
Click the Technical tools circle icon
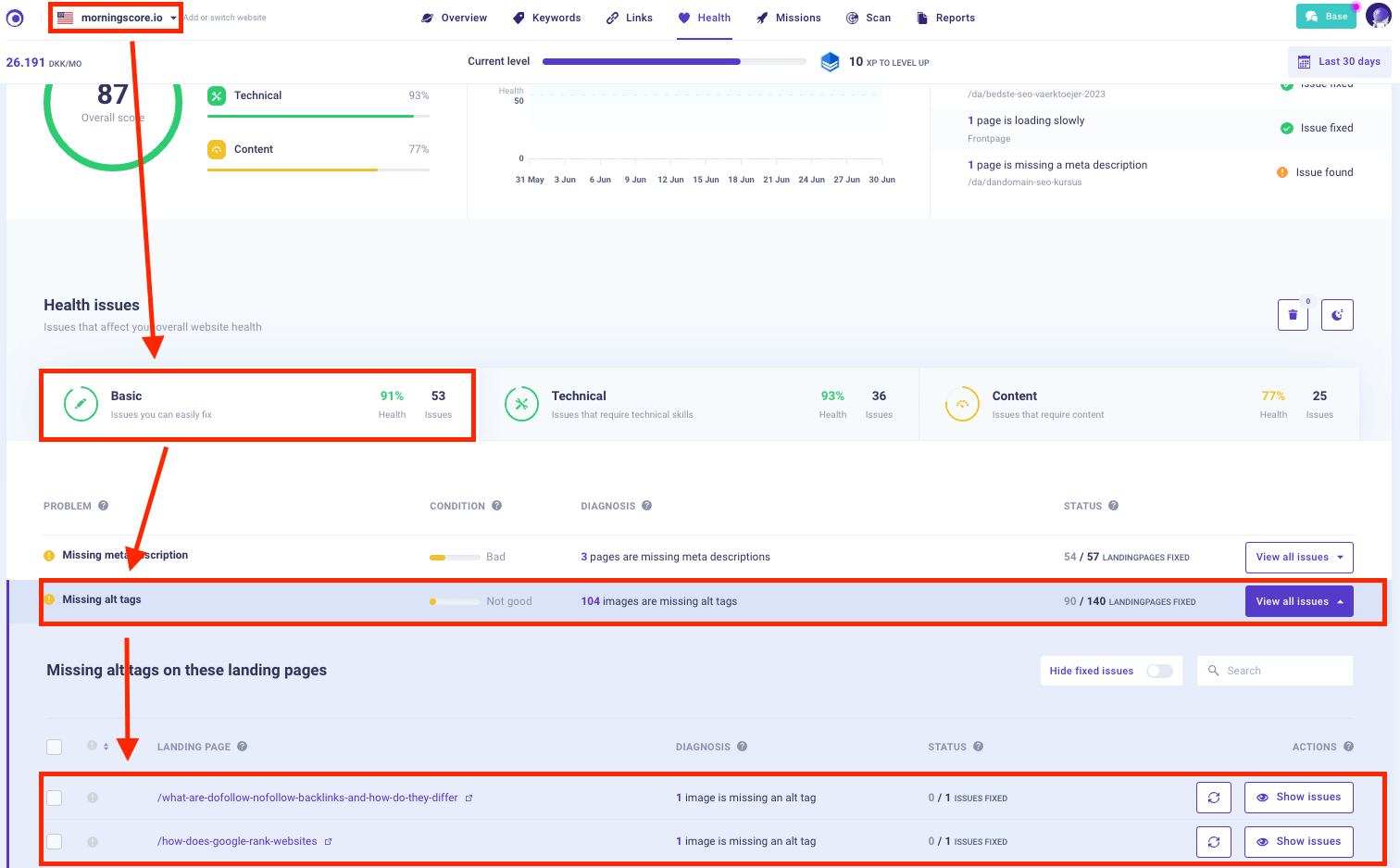coord(521,404)
